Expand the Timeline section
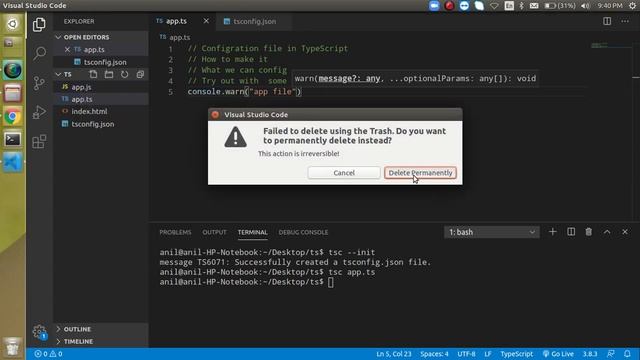The height and width of the screenshot is (360, 640). click(x=78, y=341)
